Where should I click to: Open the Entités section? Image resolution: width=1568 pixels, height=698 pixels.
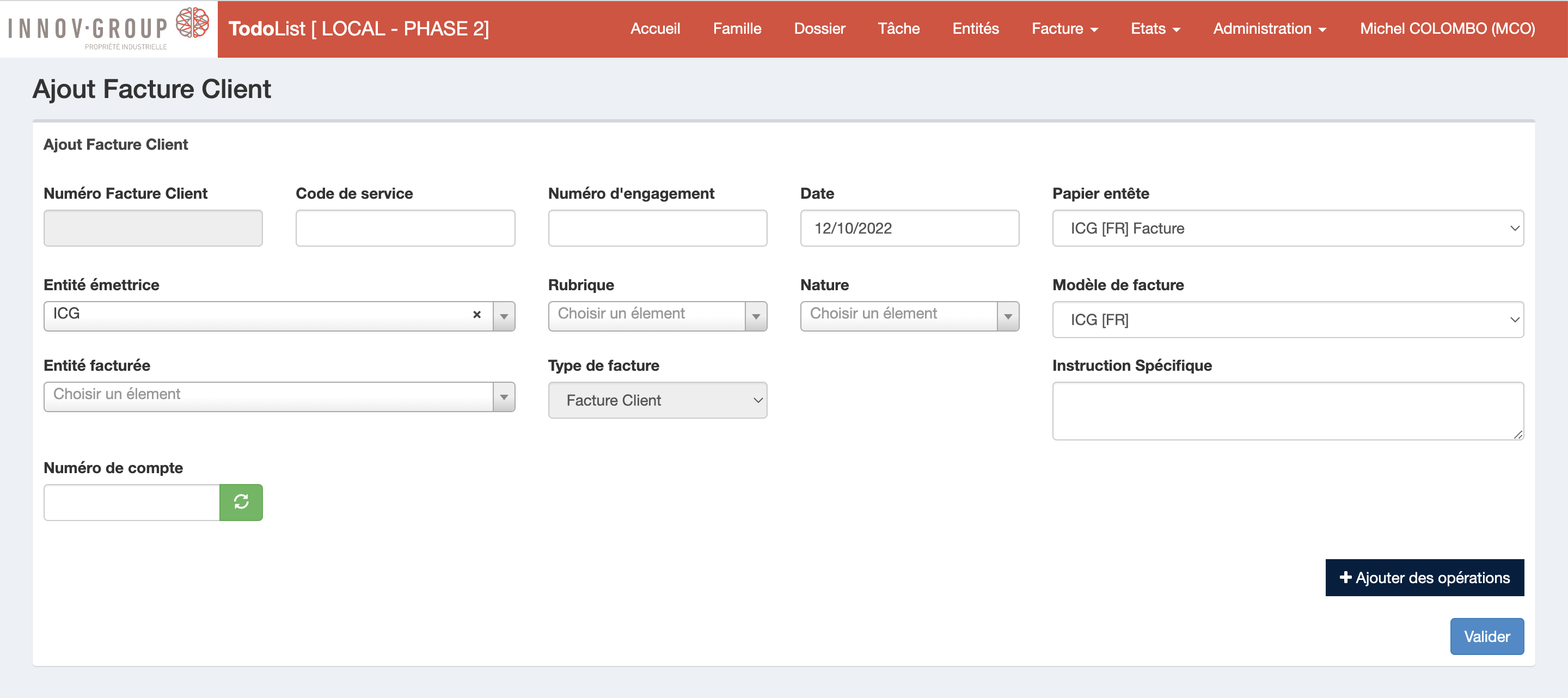point(976,29)
